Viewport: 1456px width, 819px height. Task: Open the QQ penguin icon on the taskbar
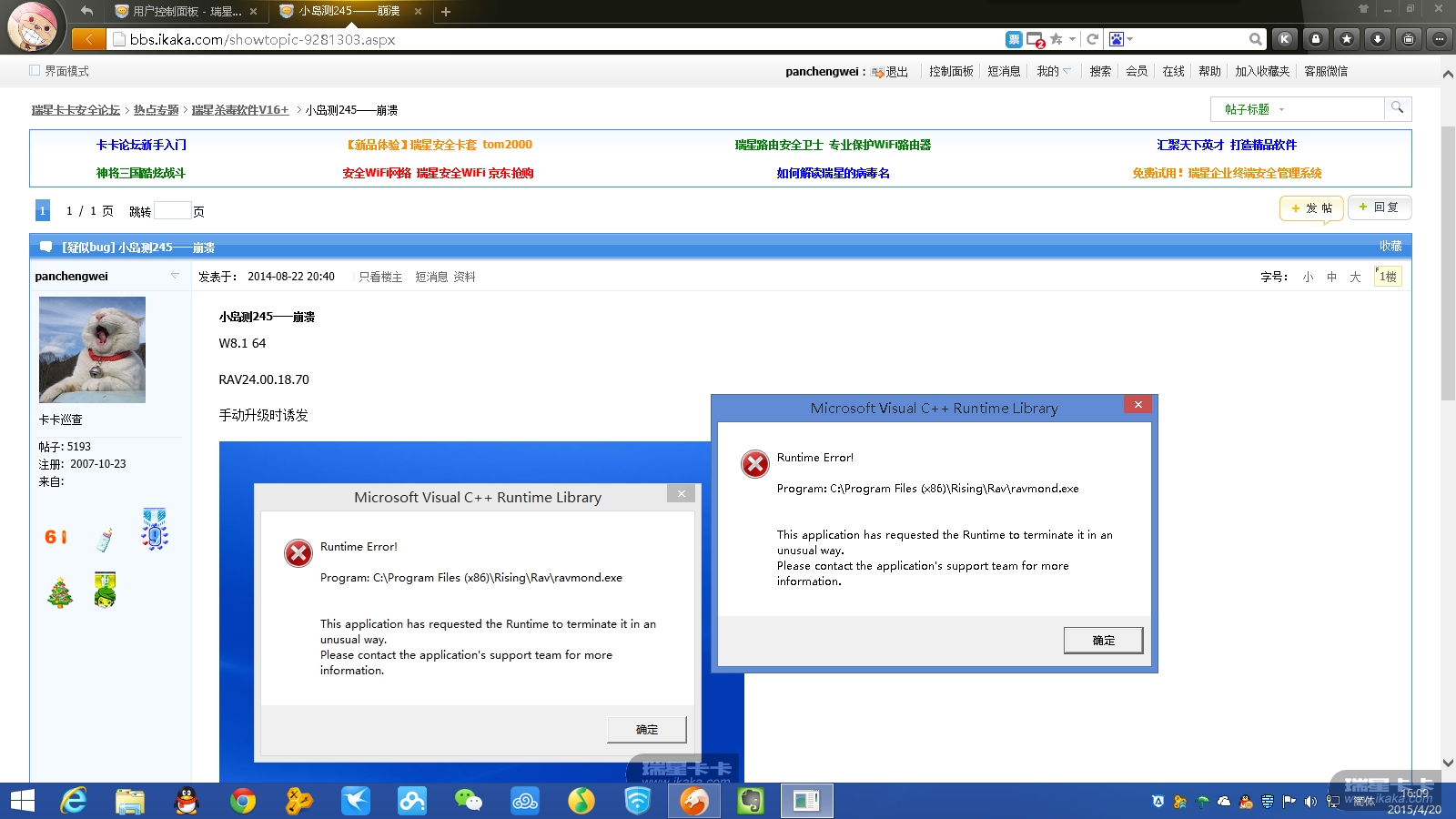tap(187, 801)
